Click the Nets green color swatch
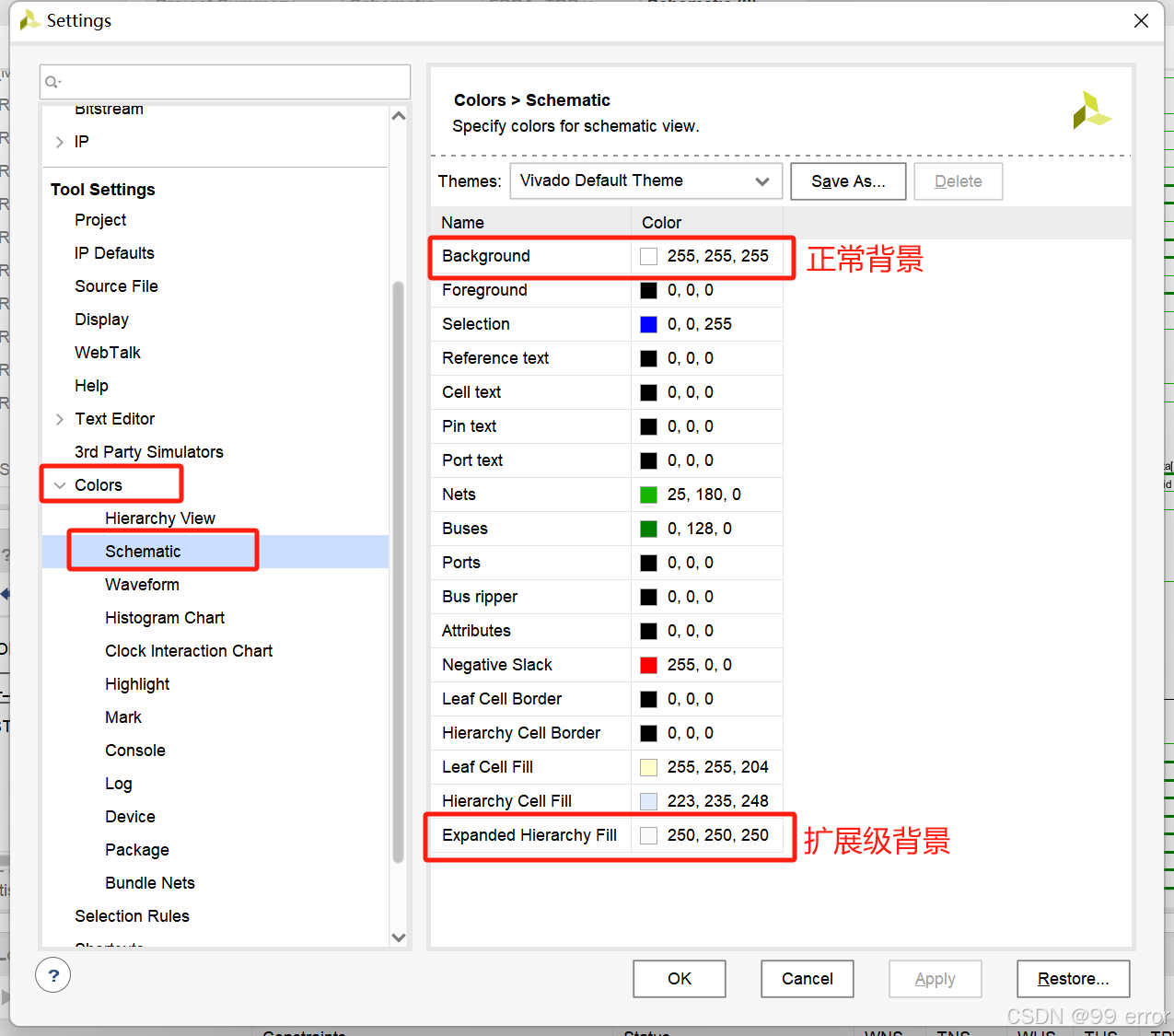The height and width of the screenshot is (1036, 1174). click(649, 495)
